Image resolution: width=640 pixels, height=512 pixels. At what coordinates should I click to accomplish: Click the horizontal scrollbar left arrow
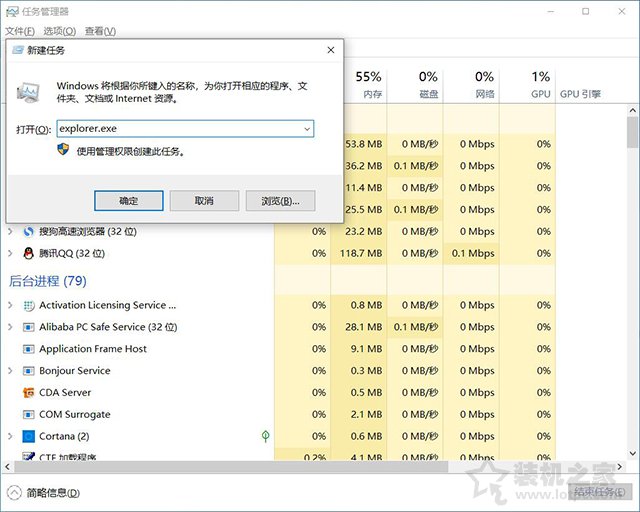click(7, 466)
